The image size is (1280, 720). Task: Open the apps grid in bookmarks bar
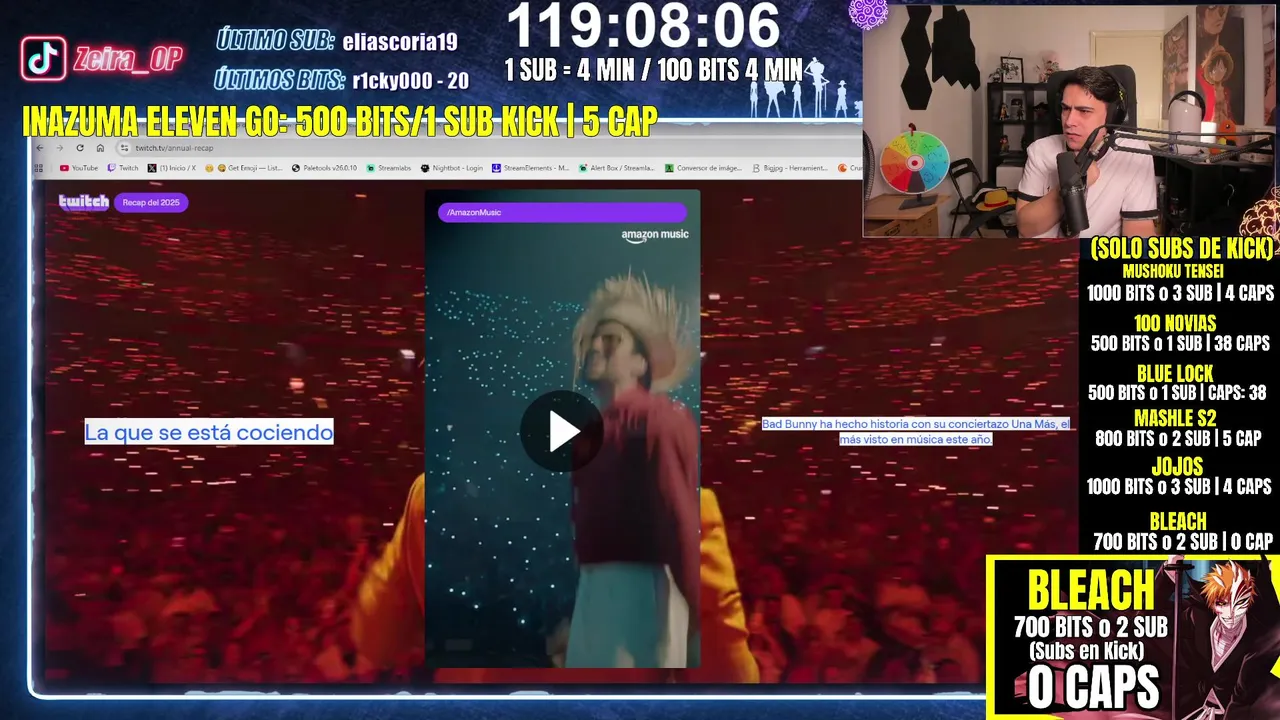(x=41, y=168)
